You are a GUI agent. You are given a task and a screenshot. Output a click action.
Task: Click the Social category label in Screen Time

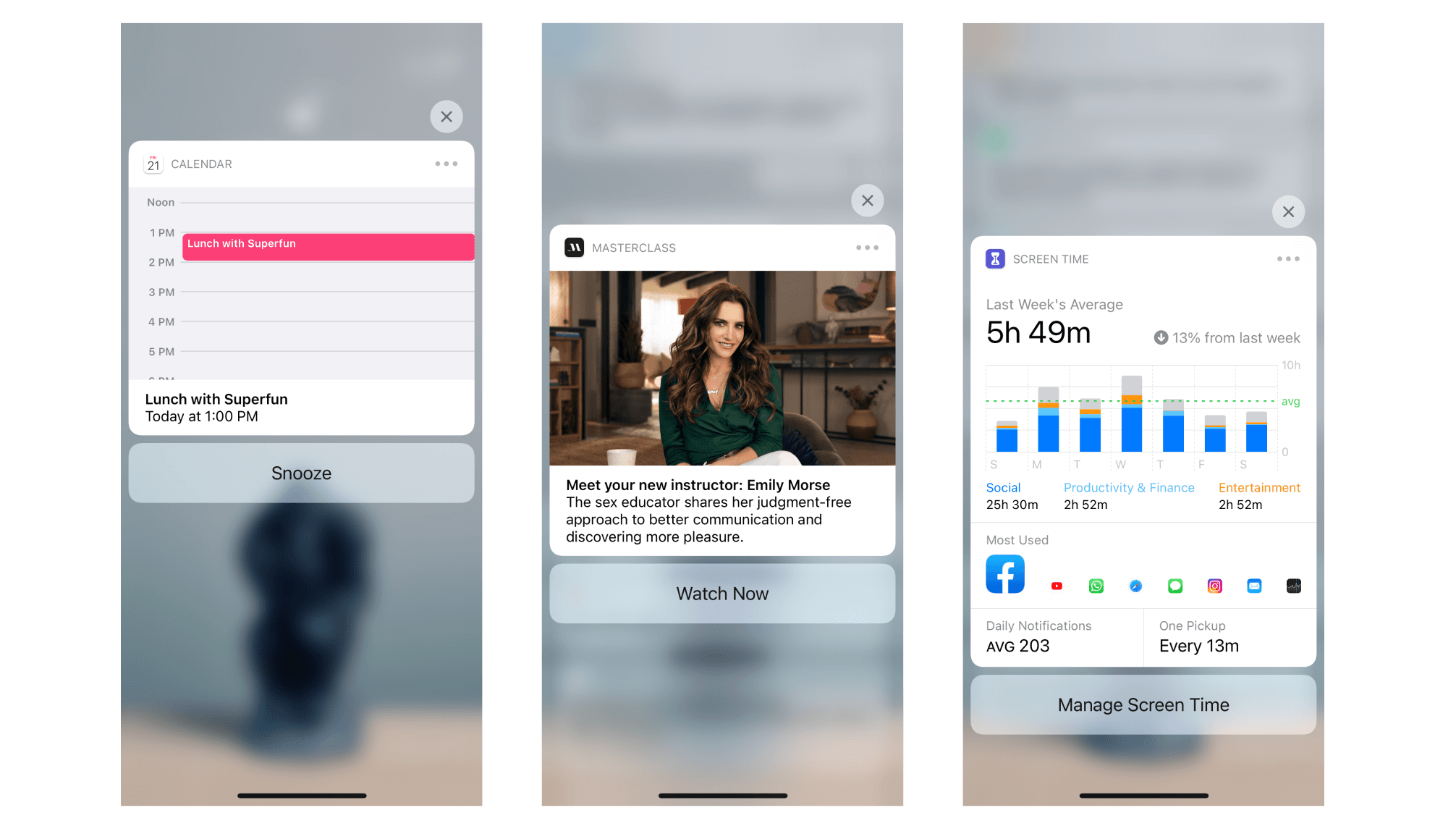click(1004, 487)
